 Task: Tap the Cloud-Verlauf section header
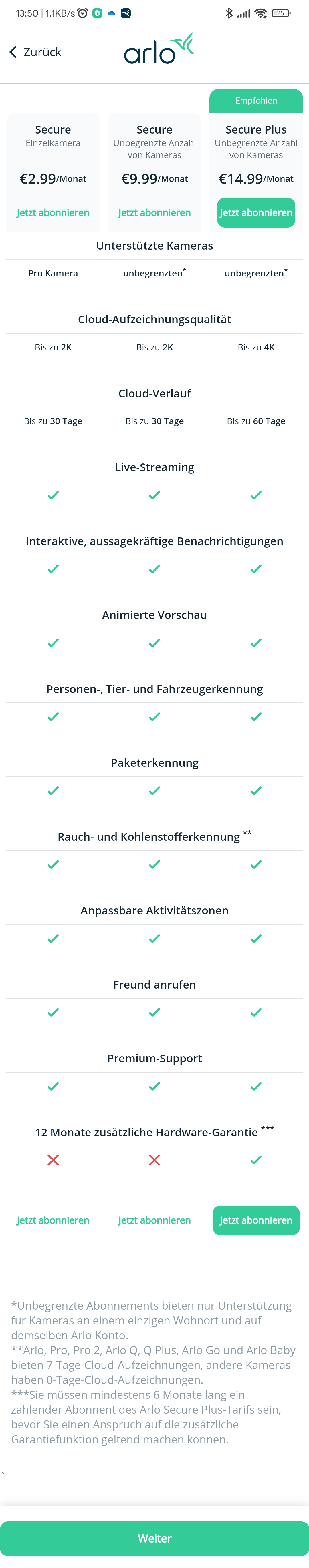154,393
